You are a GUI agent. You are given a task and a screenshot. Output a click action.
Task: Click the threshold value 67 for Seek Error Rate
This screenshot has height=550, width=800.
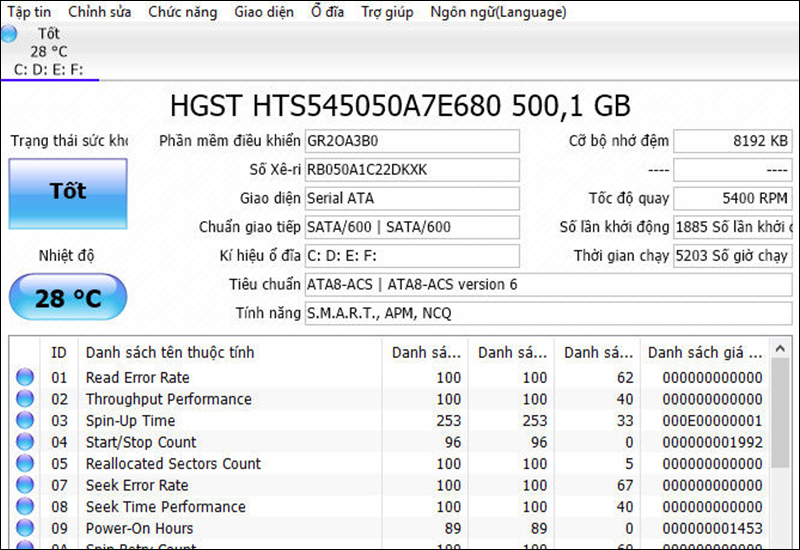[625, 485]
